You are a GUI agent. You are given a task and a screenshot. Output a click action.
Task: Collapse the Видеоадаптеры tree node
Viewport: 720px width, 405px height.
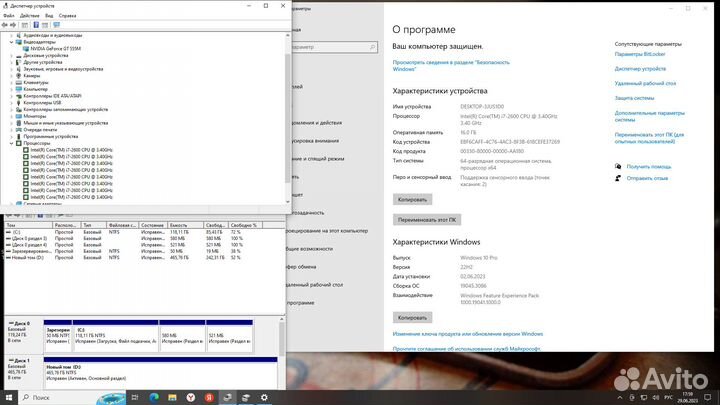[x=11, y=42]
